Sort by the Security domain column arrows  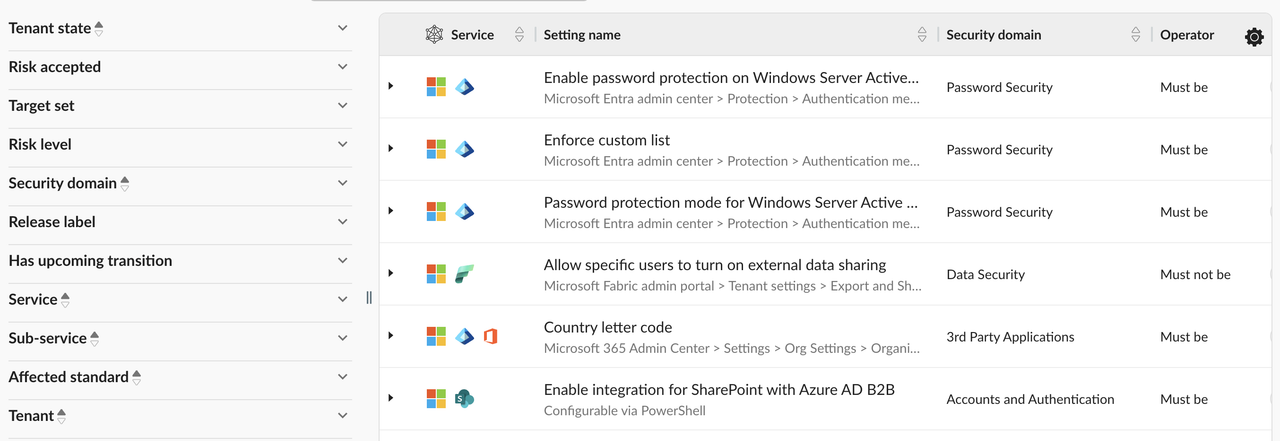[x=1135, y=35]
